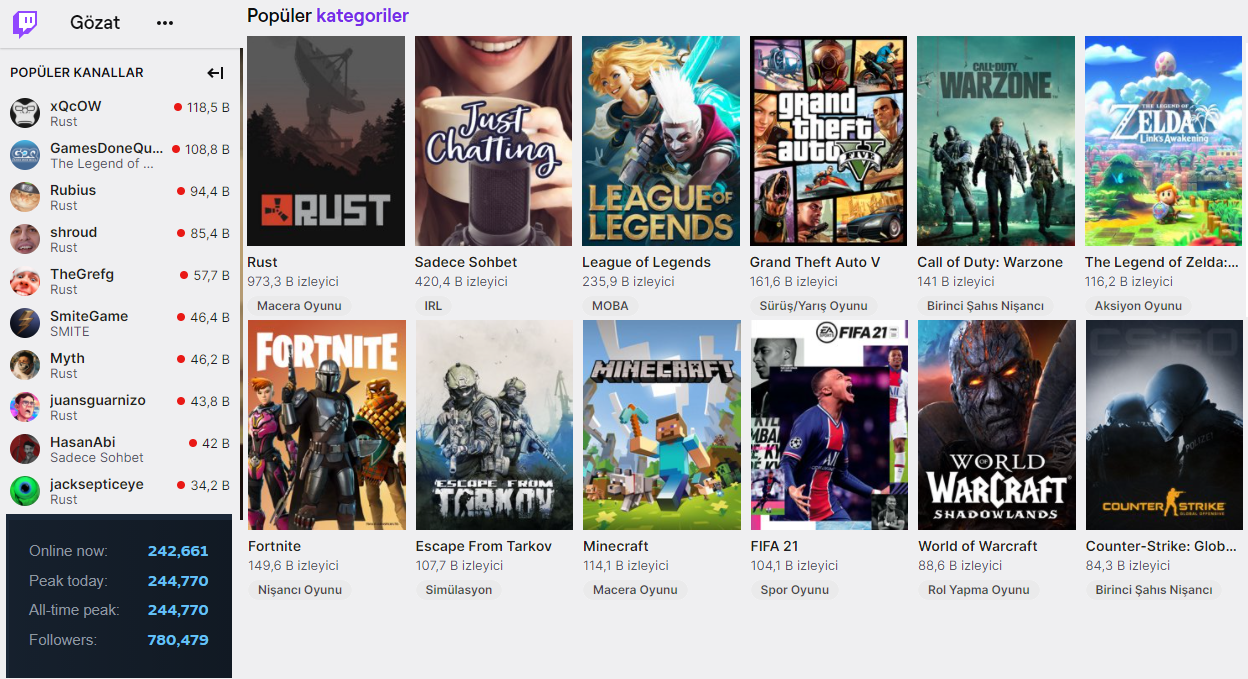1248x679 pixels.
Task: Click 'Fortnite' category title
Action: (274, 546)
